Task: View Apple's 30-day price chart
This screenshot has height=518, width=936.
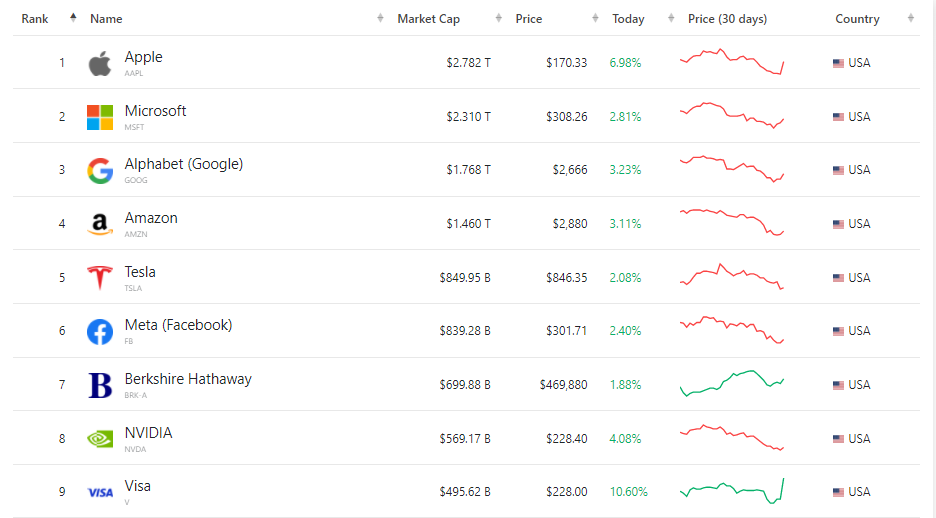Action: point(732,62)
